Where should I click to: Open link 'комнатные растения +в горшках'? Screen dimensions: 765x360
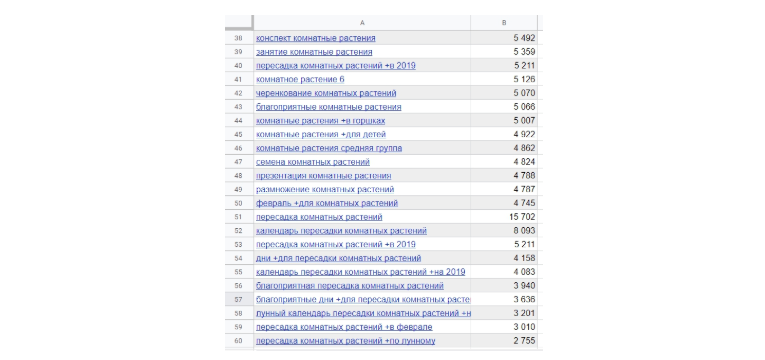pos(321,120)
